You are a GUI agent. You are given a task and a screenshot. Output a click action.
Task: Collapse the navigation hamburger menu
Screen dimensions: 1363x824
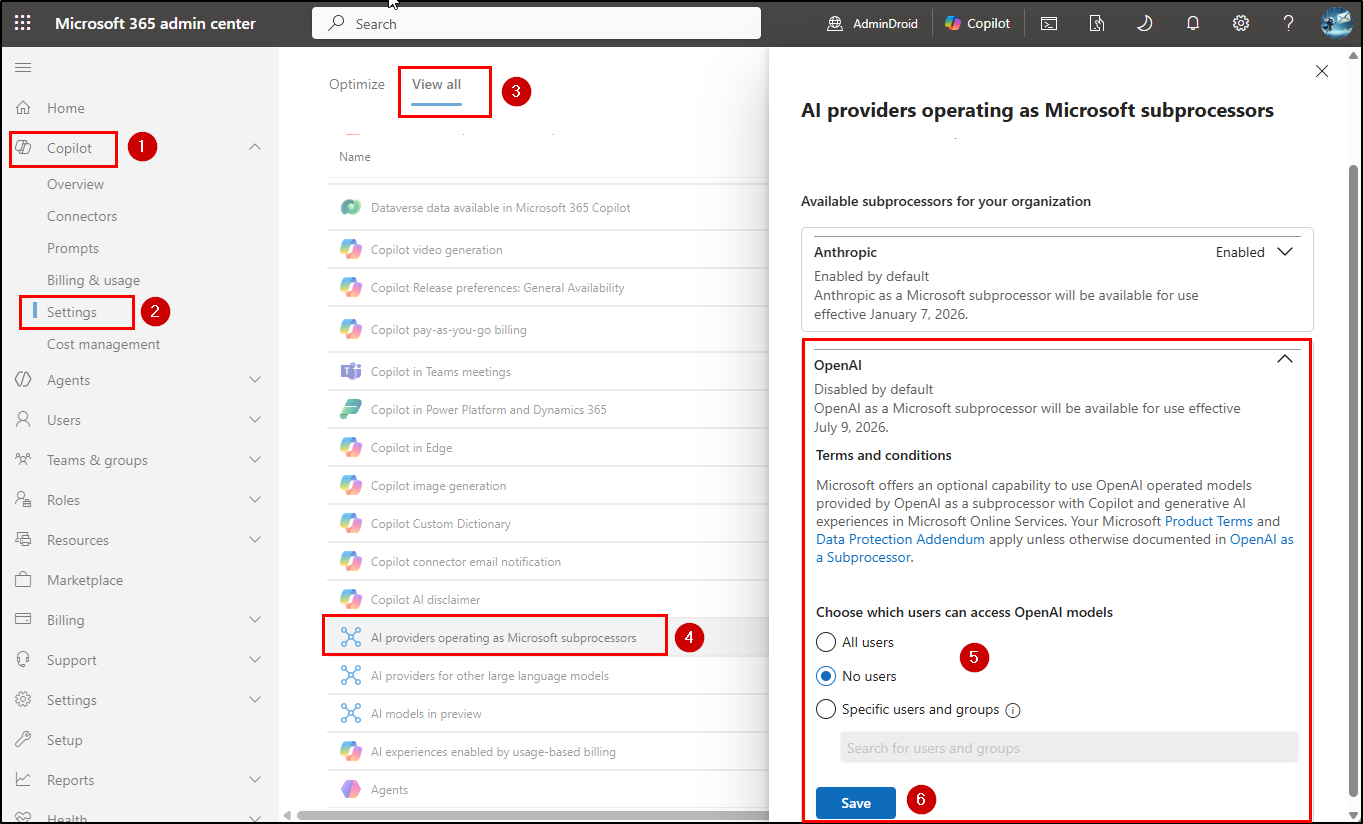point(23,67)
